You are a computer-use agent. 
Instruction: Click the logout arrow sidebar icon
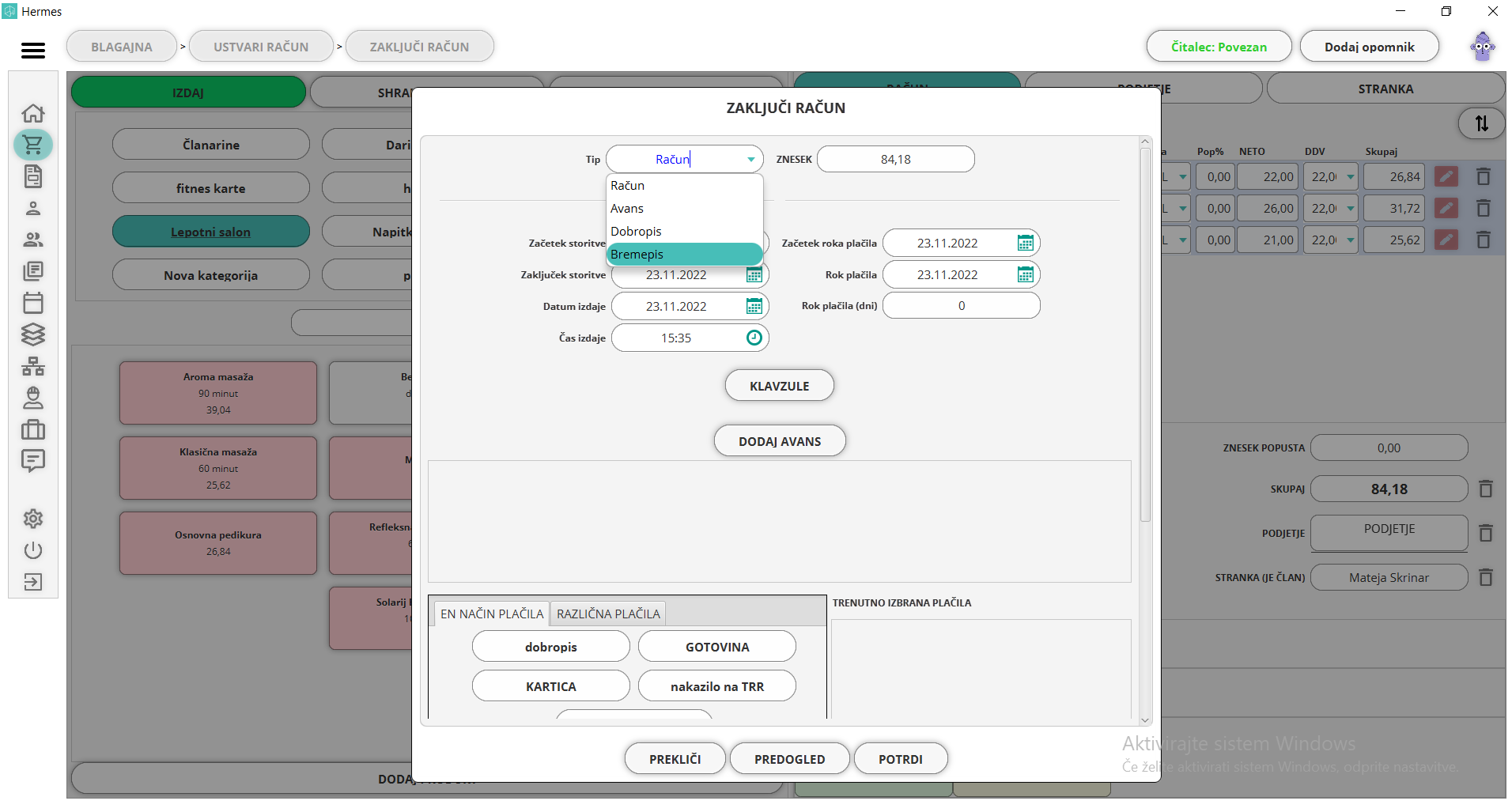(33, 582)
